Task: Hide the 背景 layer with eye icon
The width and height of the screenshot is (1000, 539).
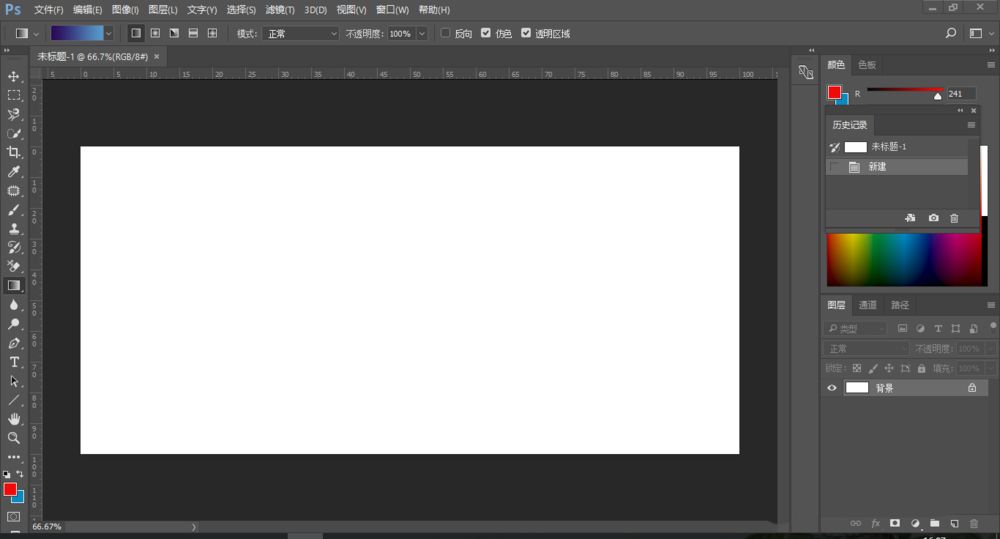Action: click(831, 388)
